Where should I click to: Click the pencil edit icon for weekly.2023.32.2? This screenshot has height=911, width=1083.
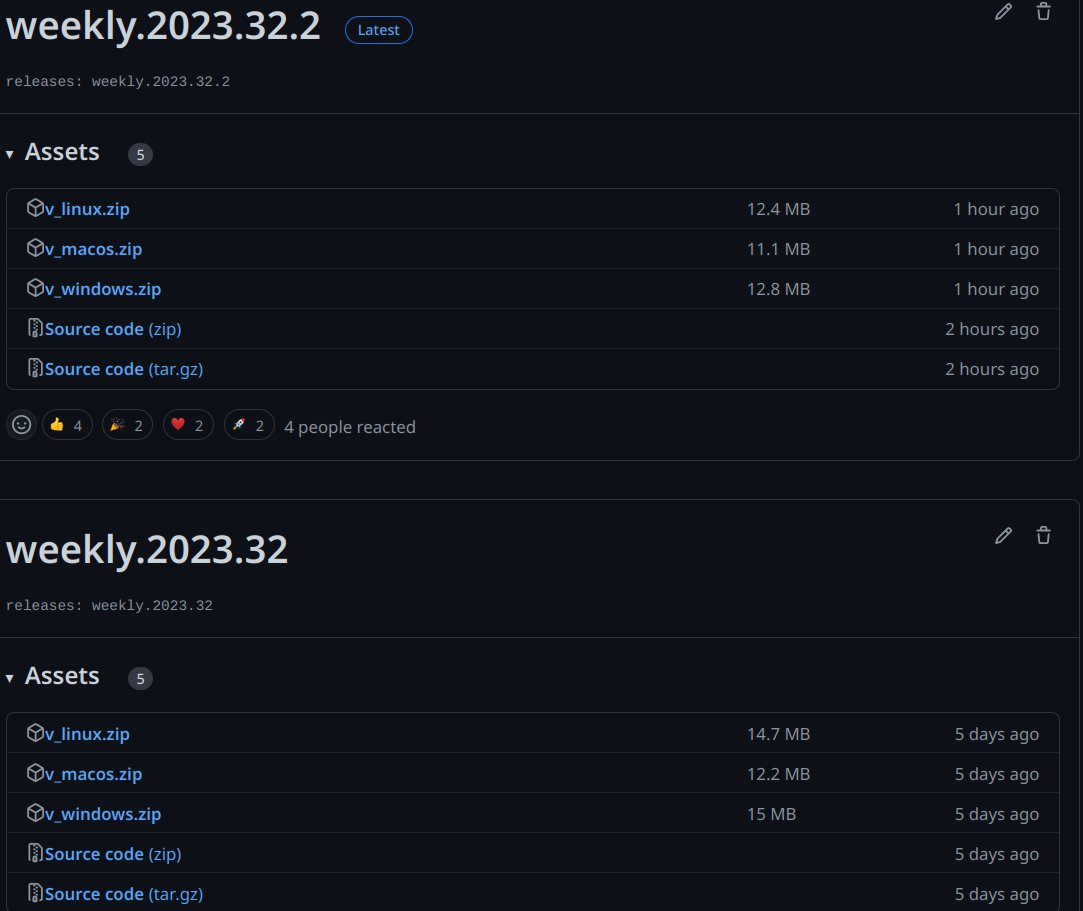pyautogui.click(x=1003, y=11)
